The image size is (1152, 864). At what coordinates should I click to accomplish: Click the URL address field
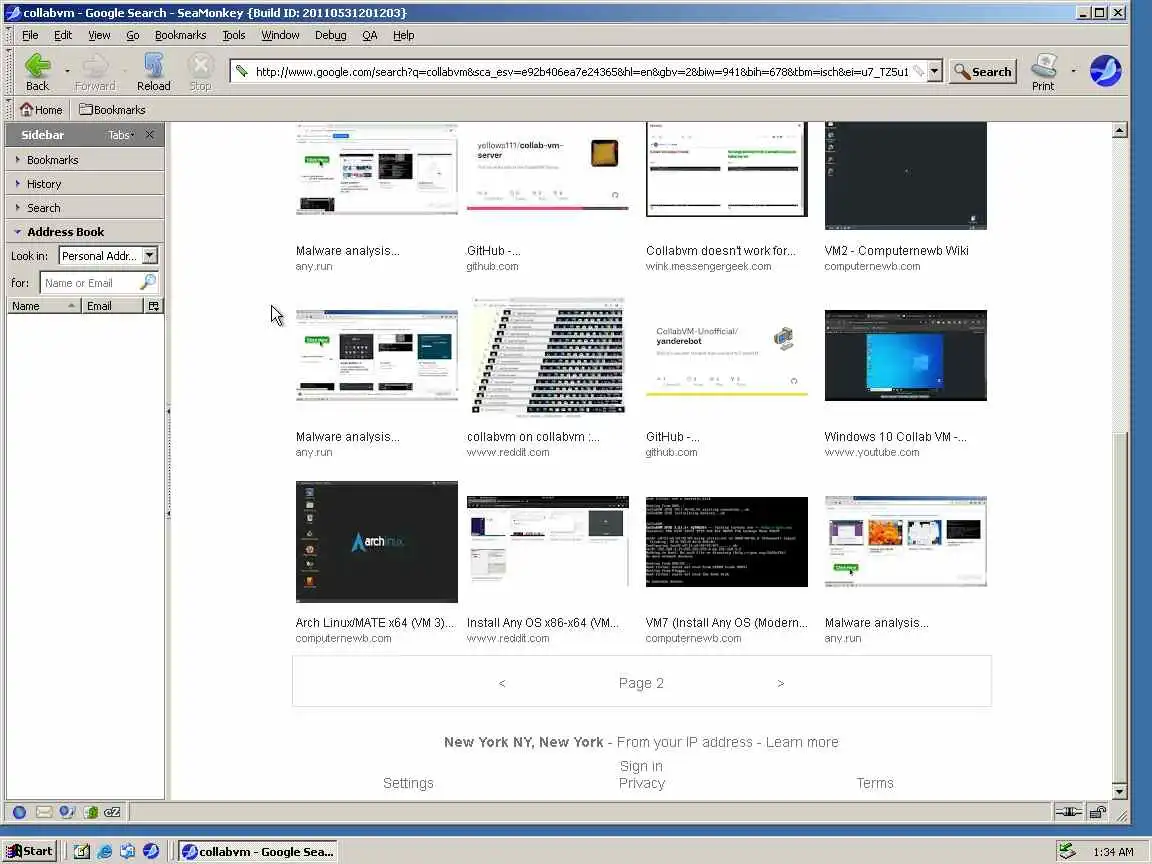[582, 71]
